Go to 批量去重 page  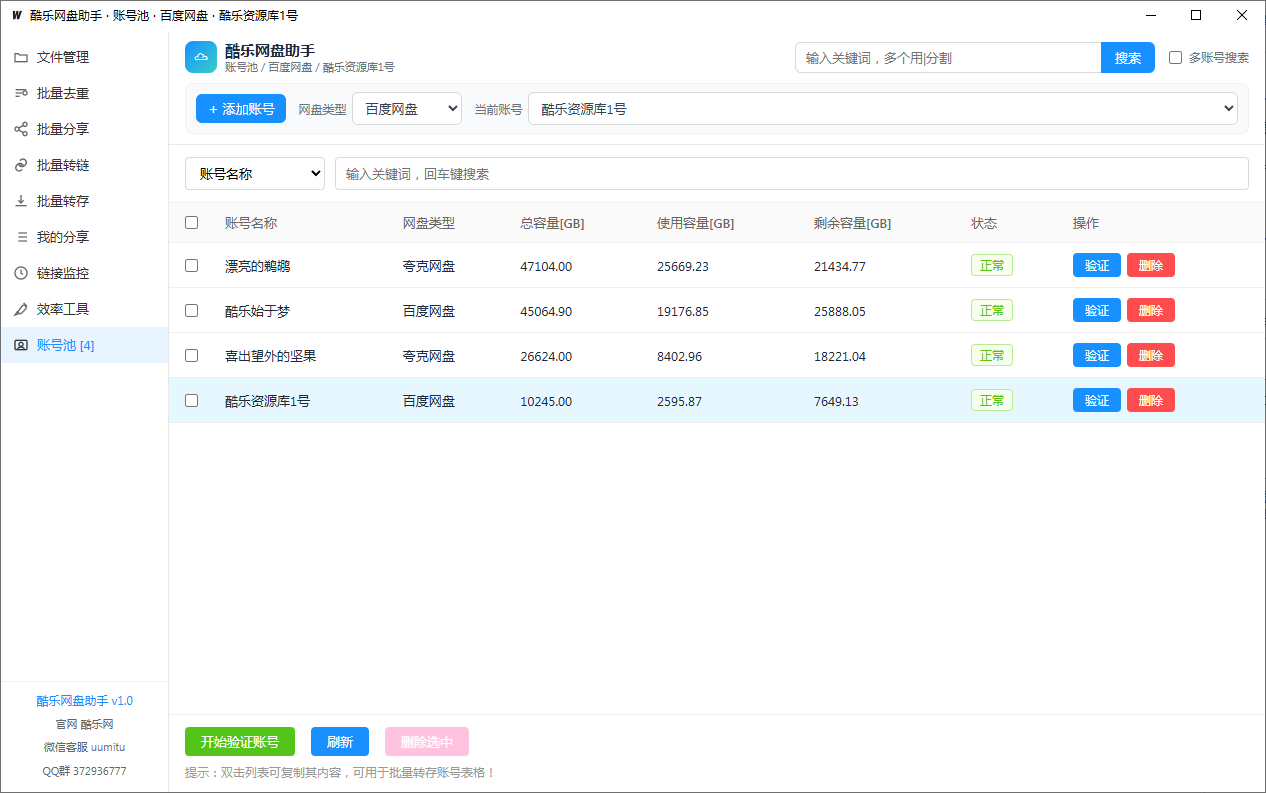click(84, 93)
